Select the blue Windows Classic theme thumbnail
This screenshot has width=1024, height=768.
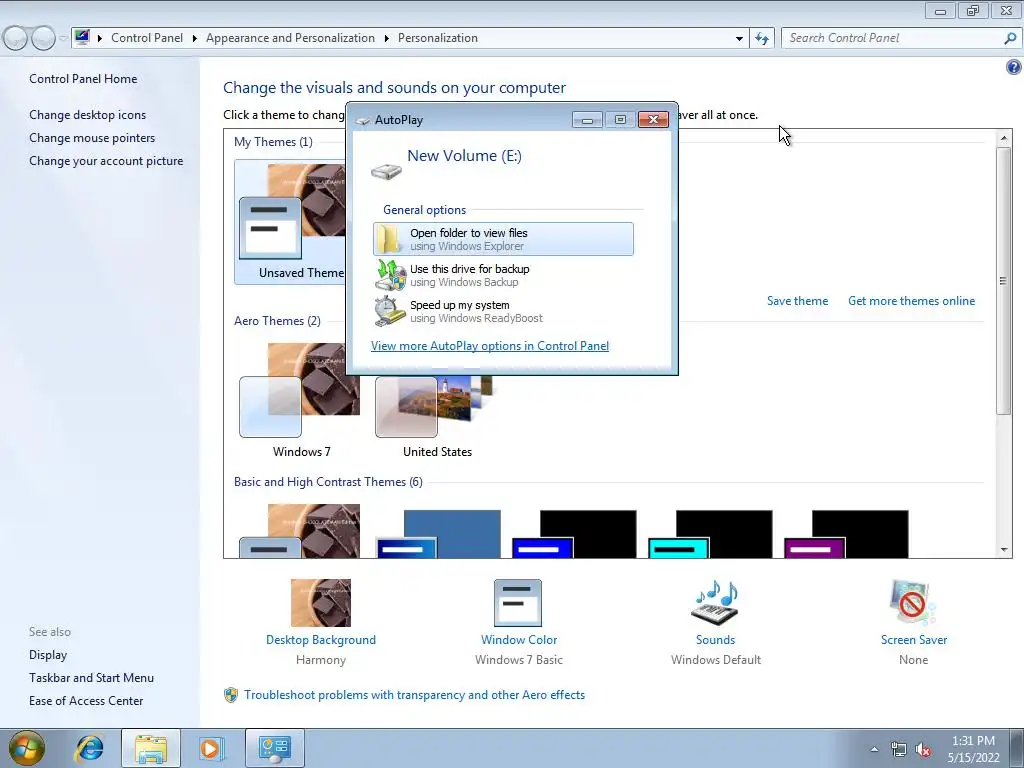[x=438, y=534]
